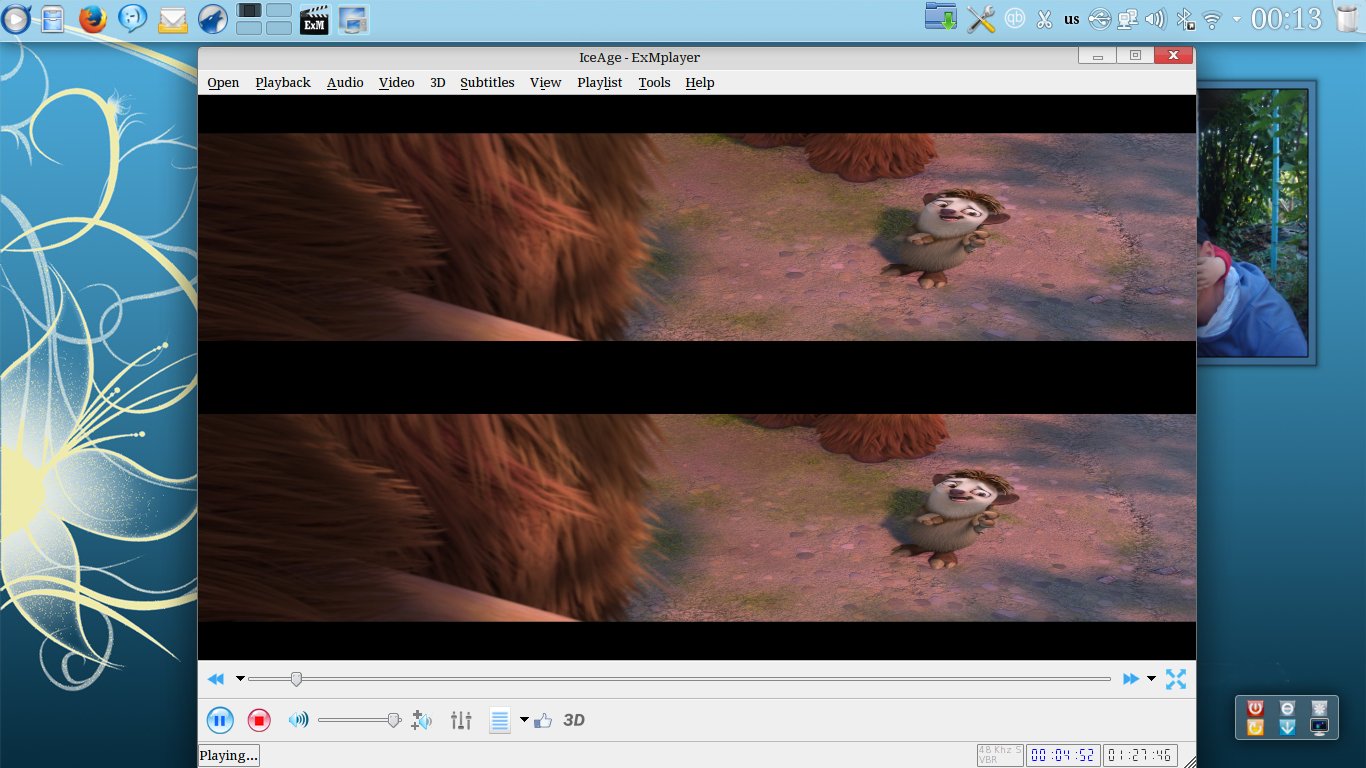Click the thumbs-up like icon
This screenshot has height=768, width=1366.
coord(543,720)
